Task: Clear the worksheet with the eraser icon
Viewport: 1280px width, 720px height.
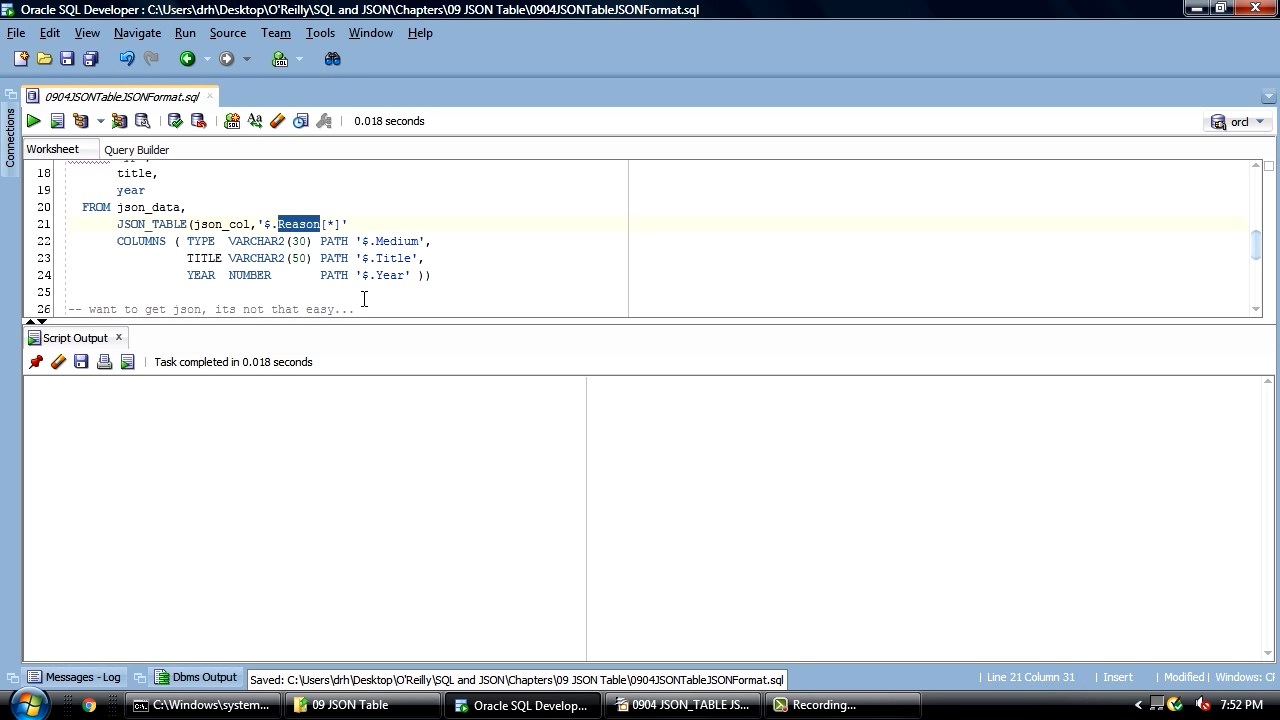Action: (x=278, y=121)
